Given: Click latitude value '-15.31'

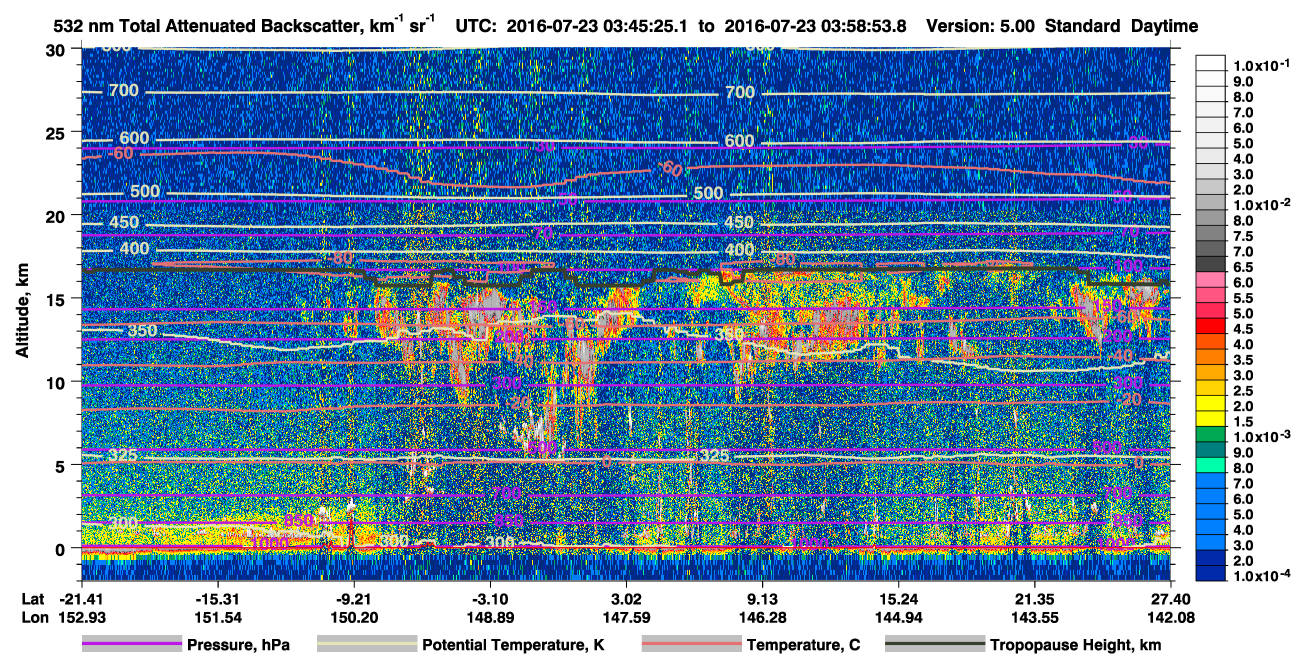Looking at the screenshot, I should click(216, 598).
